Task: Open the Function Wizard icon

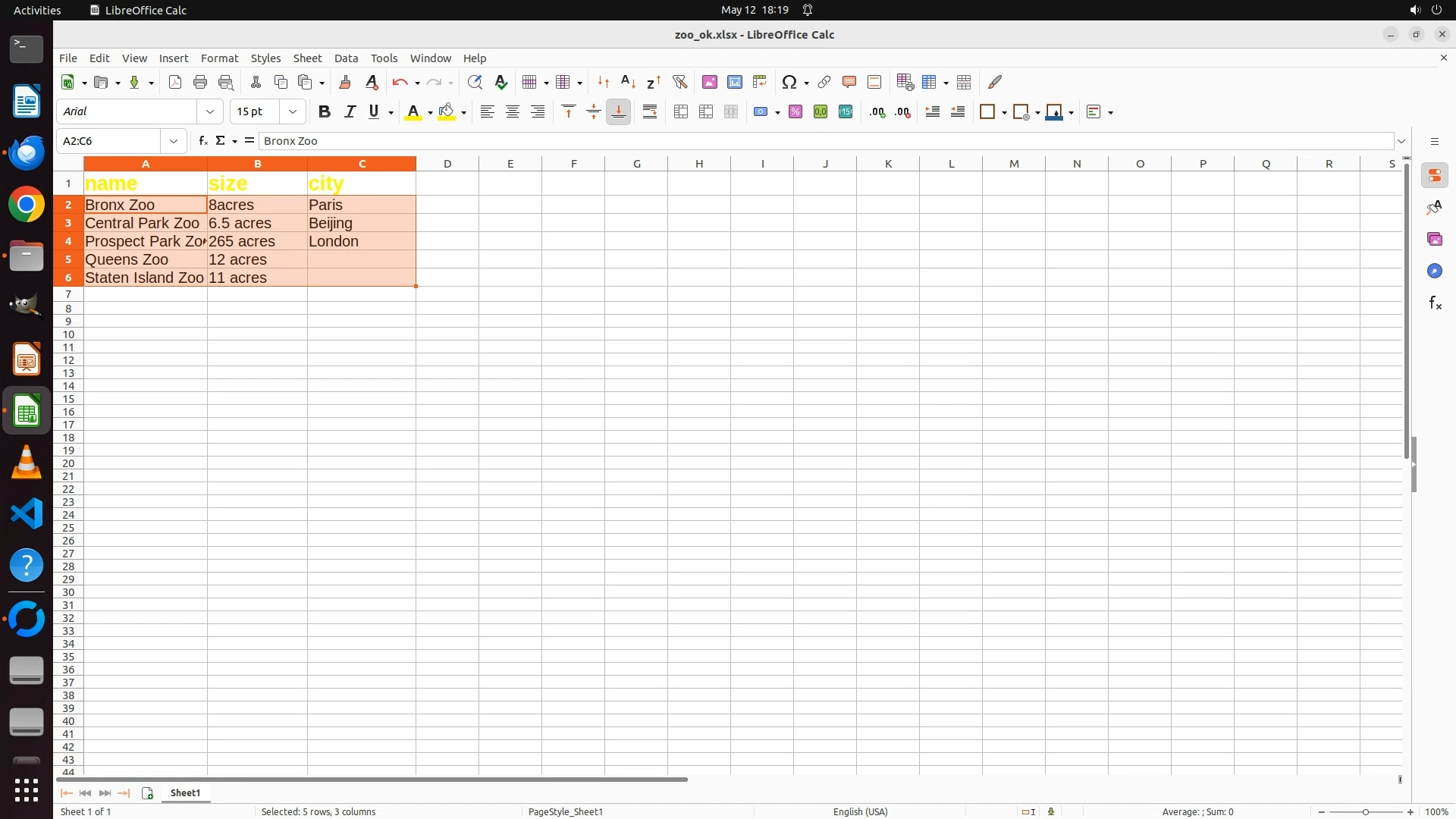Action: (x=202, y=140)
